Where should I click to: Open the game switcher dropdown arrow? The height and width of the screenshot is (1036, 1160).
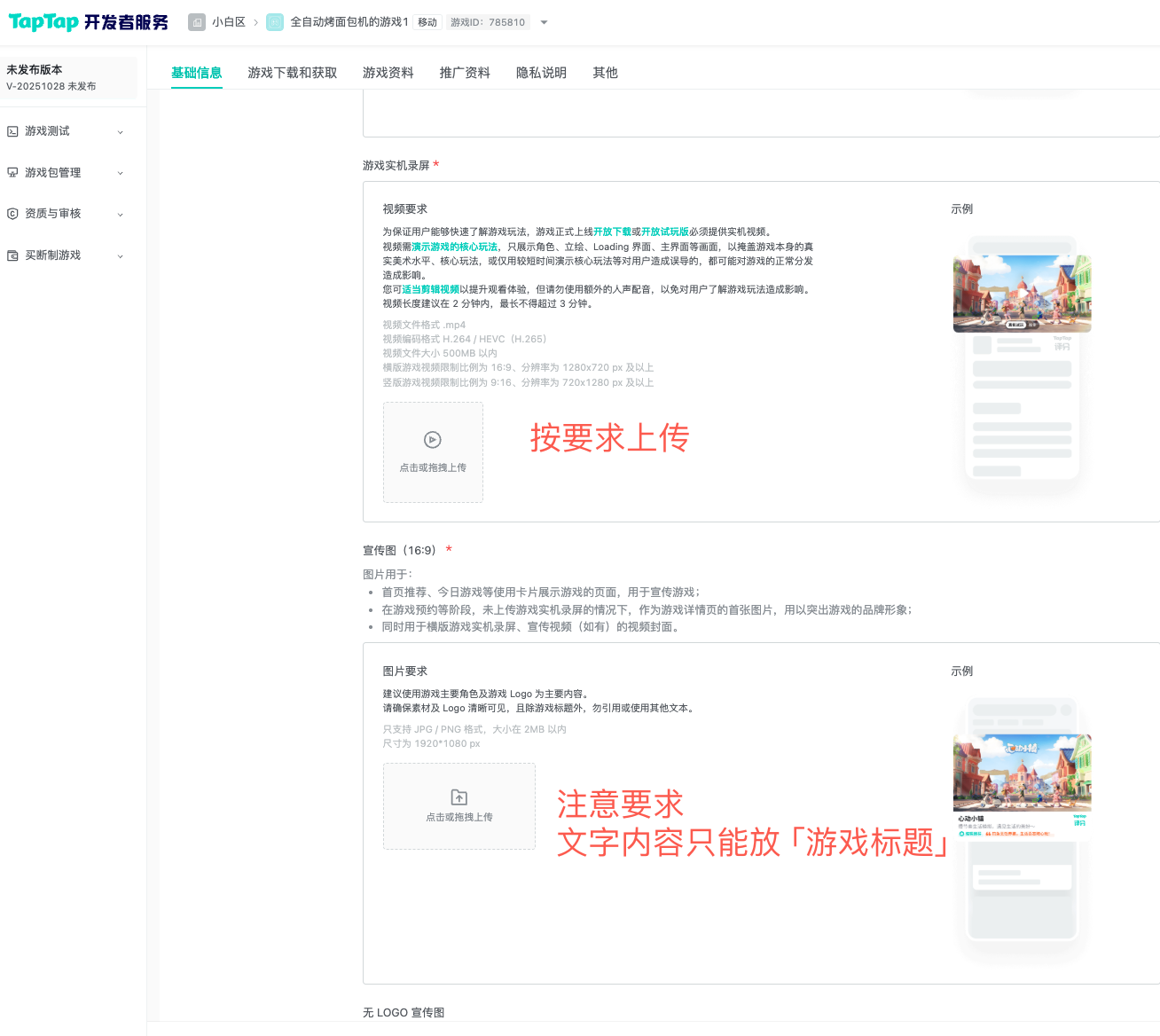(x=544, y=22)
